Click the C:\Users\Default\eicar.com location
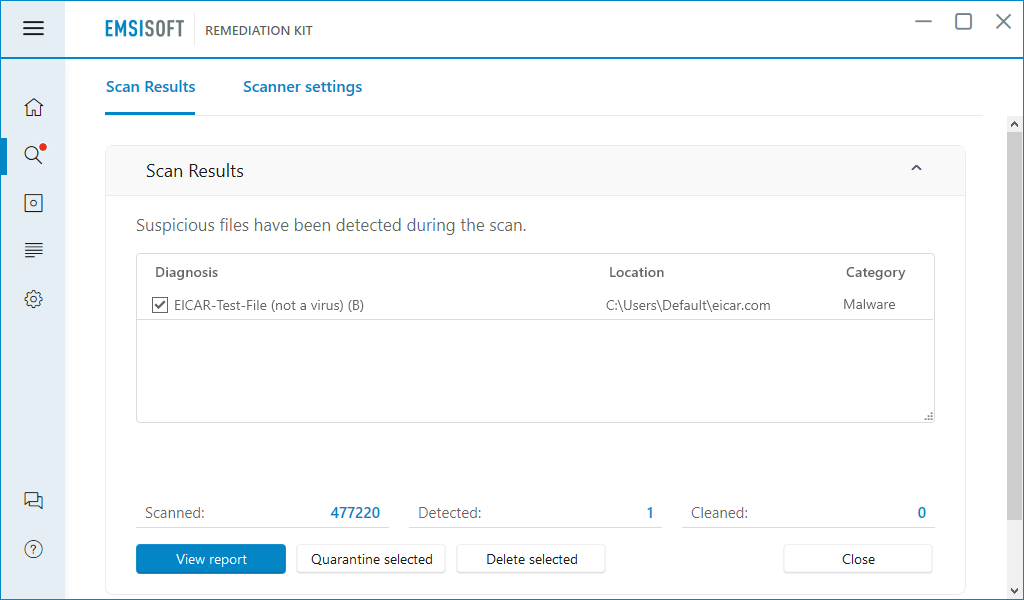 (688, 305)
